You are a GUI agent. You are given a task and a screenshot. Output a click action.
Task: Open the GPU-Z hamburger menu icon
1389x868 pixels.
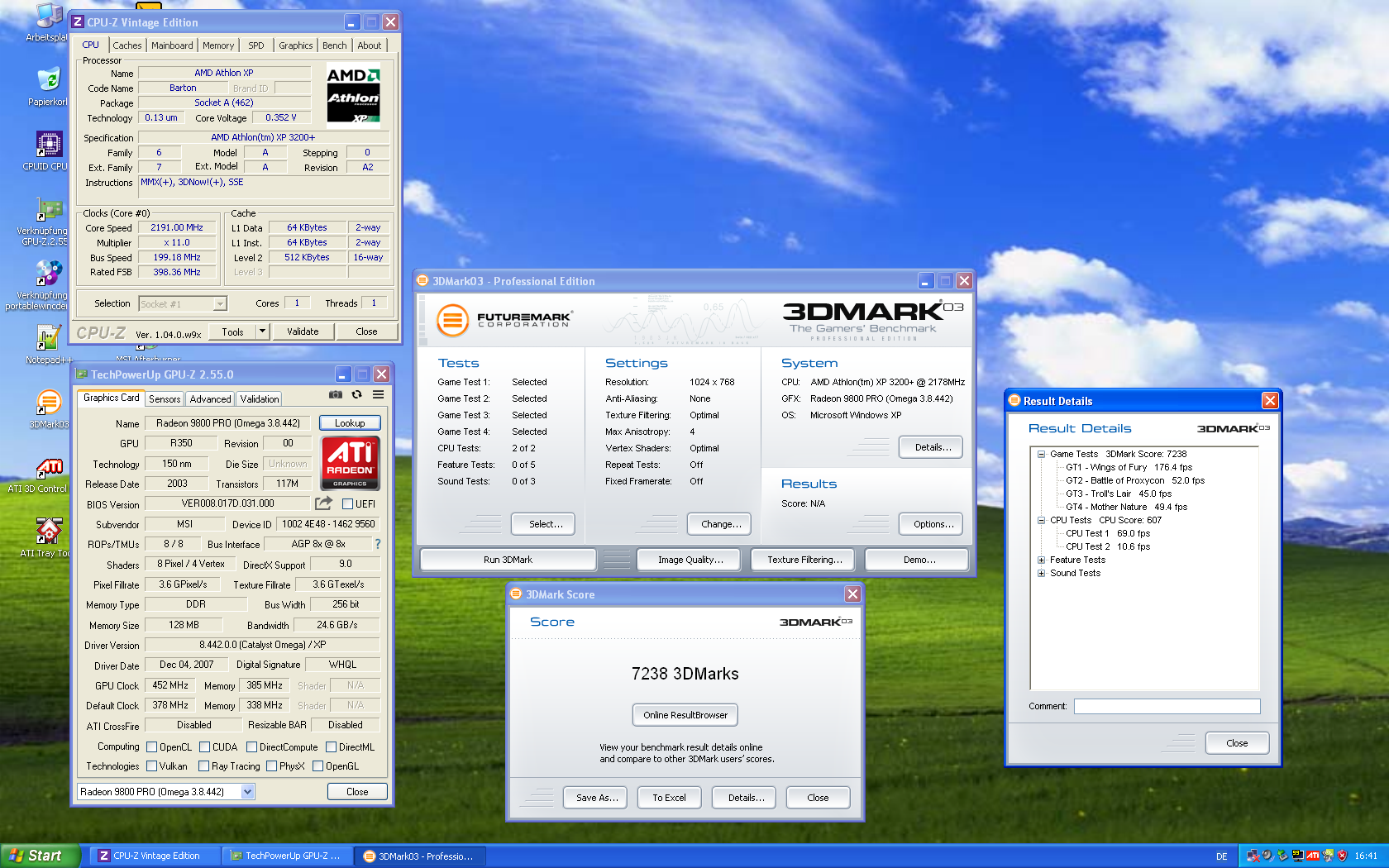(x=378, y=395)
